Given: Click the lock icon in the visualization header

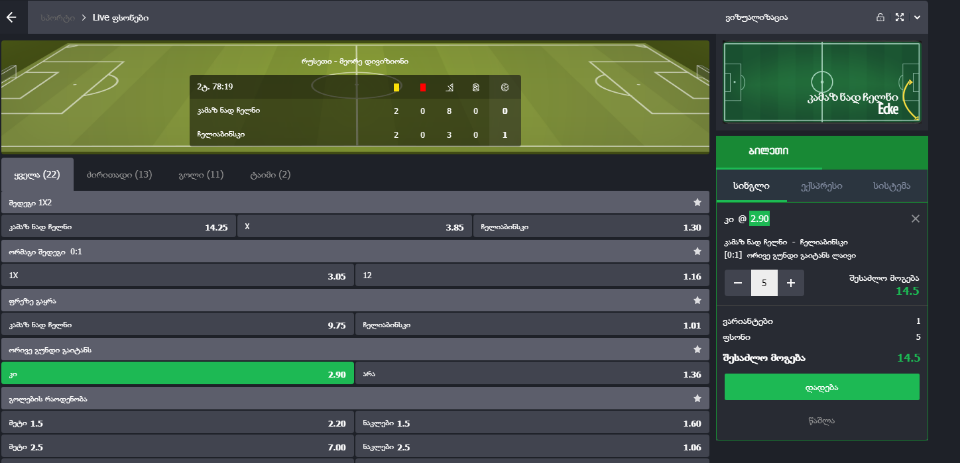Looking at the screenshot, I should pyautogui.click(x=880, y=18).
